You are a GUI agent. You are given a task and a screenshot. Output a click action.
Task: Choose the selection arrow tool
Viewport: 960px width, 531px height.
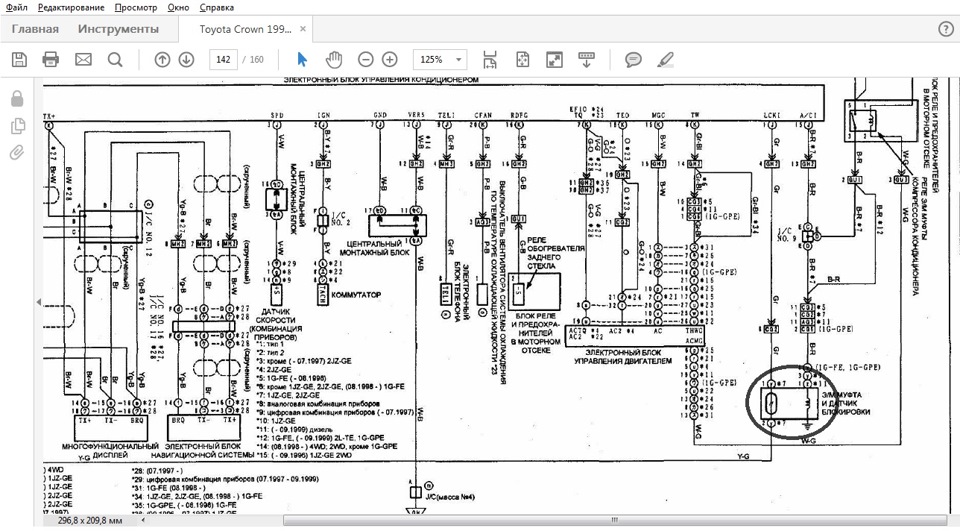302,59
